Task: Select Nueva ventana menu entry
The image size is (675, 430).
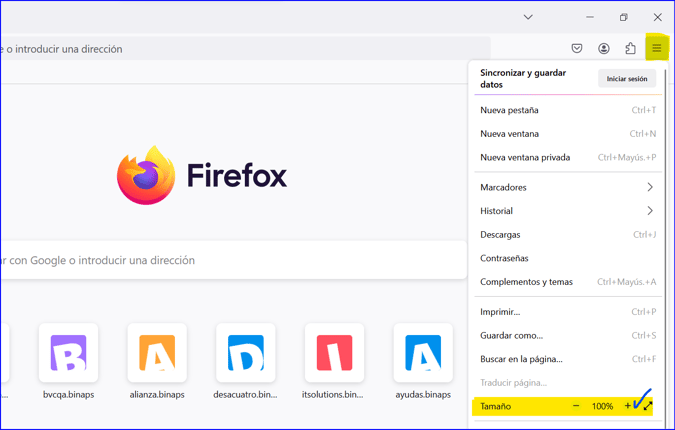Action: pos(568,134)
